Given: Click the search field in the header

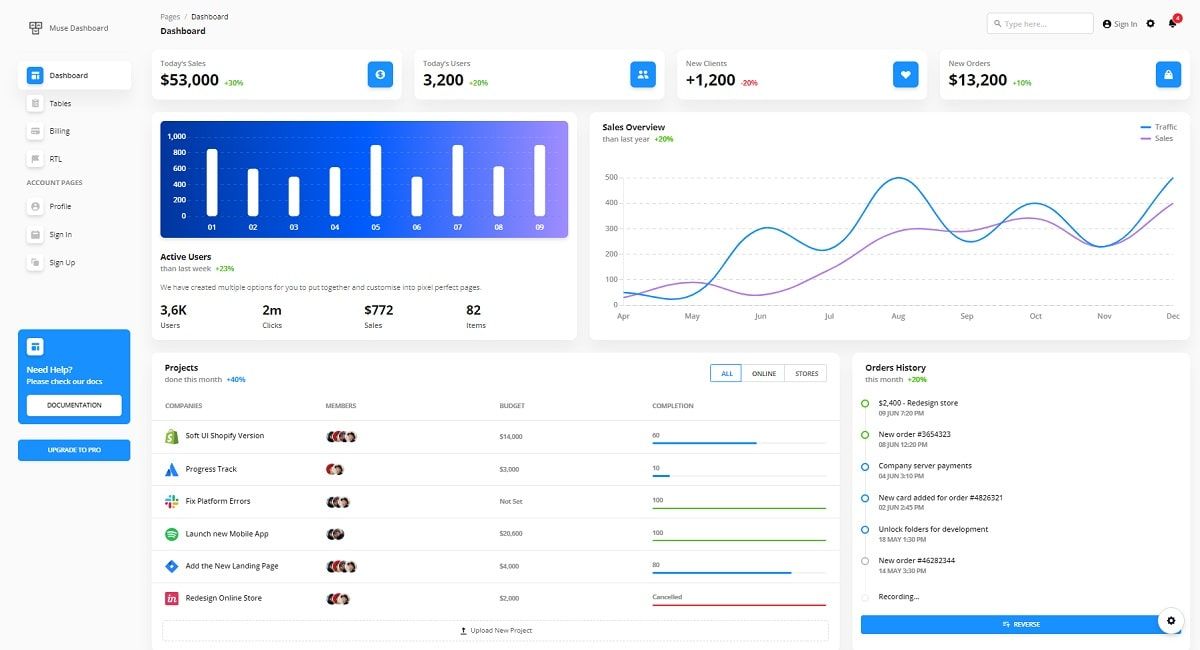Looking at the screenshot, I should coord(1042,23).
